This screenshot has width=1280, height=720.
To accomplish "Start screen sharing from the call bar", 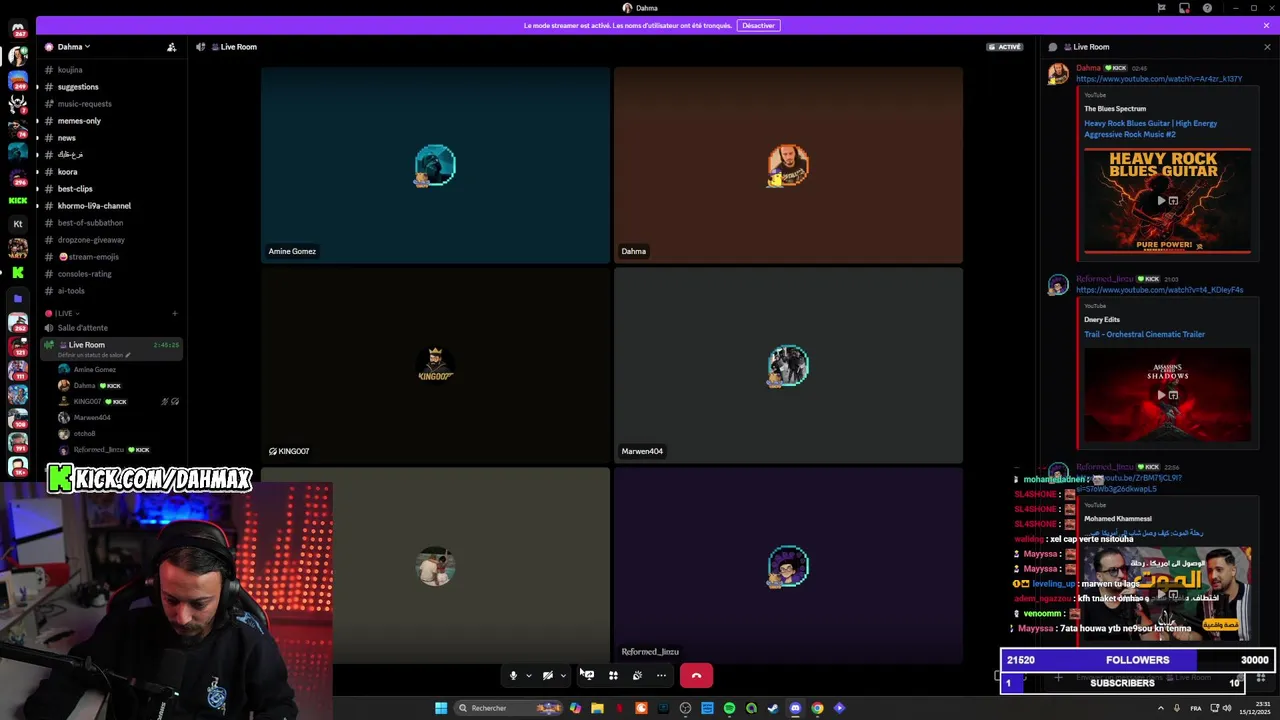I will tap(588, 676).
